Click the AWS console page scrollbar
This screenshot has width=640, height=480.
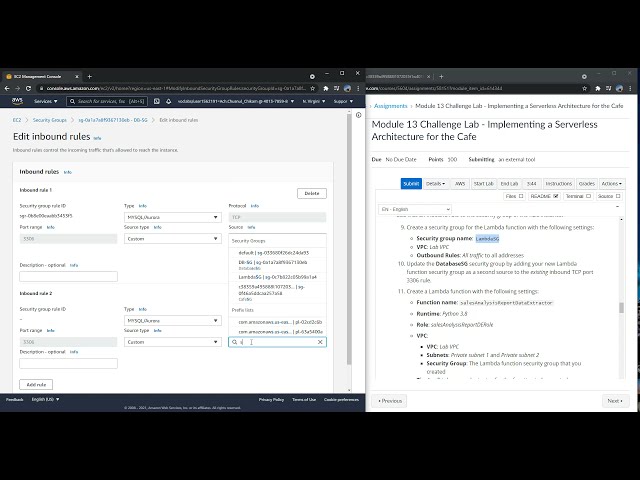349,239
